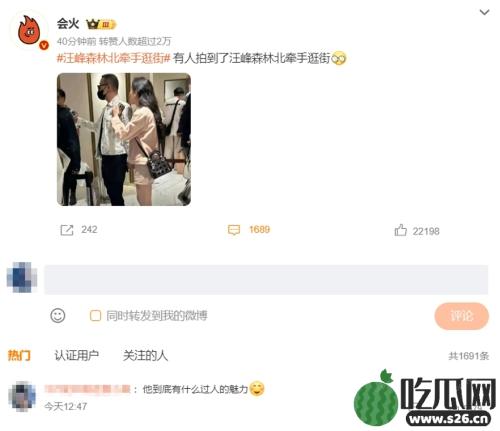This screenshot has height=431, width=500.
Task: Switch to the 热门 comments tab
Action: 19,356
